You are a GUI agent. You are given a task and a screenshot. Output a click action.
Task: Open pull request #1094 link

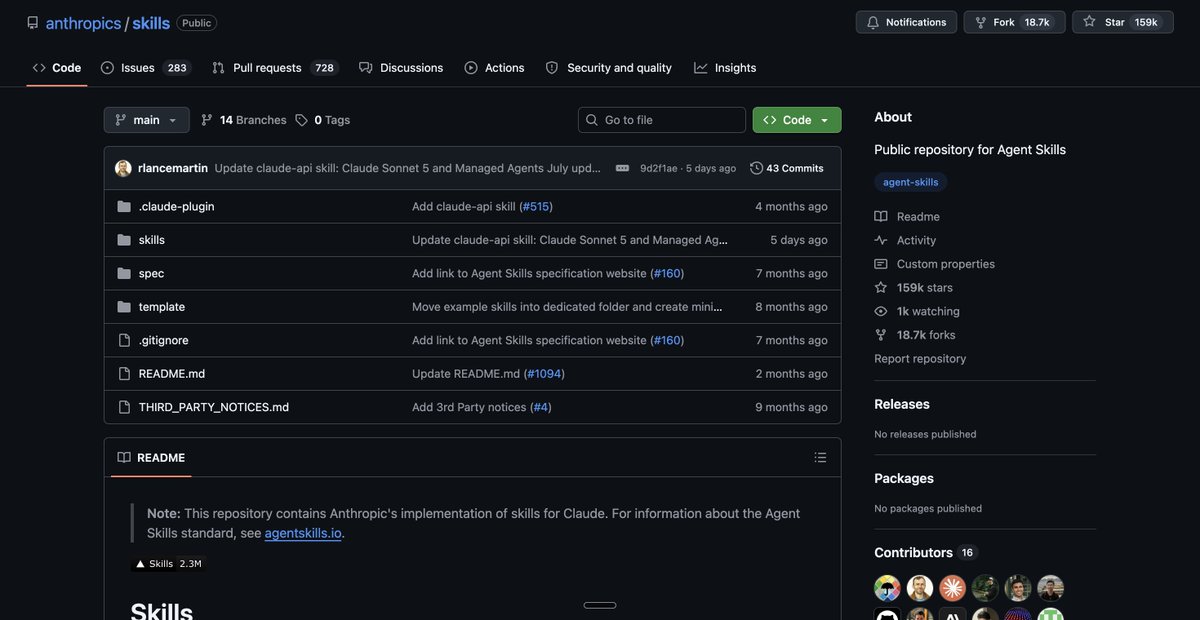544,374
